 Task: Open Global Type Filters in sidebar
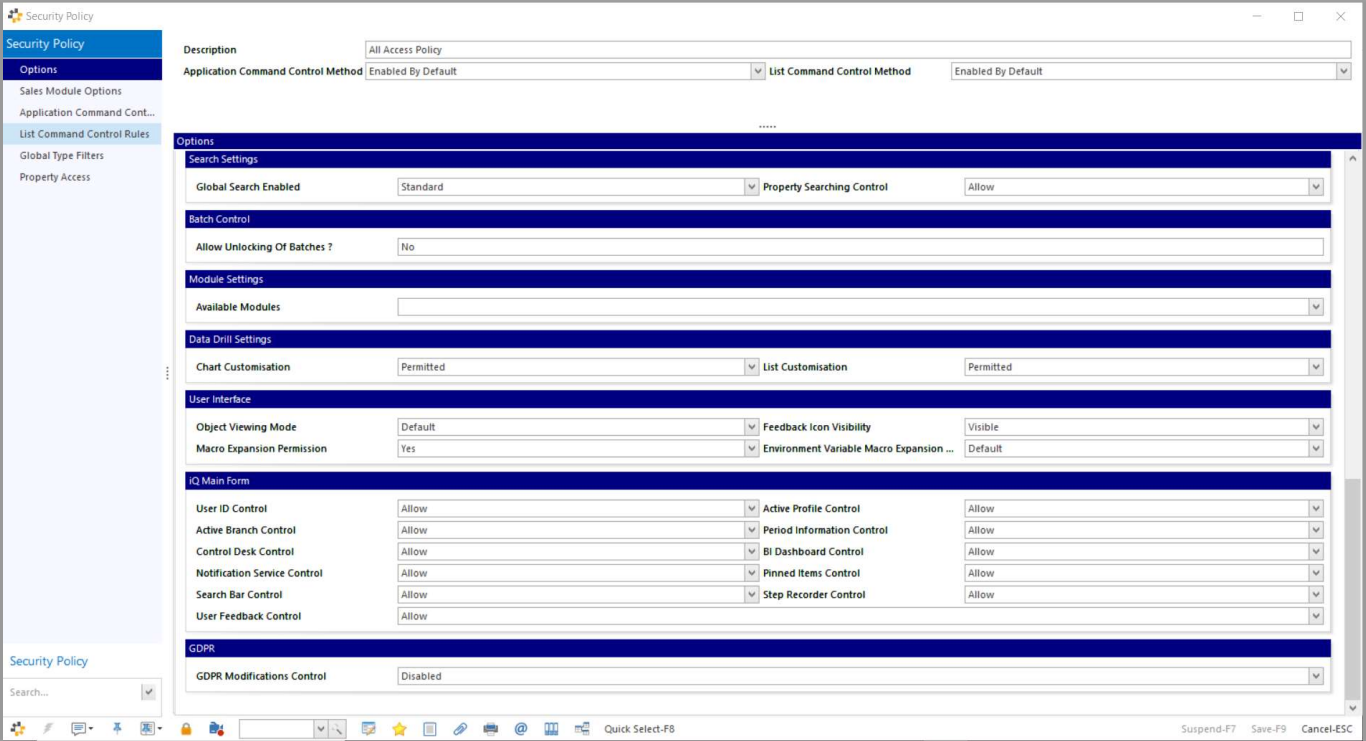tap(82, 155)
